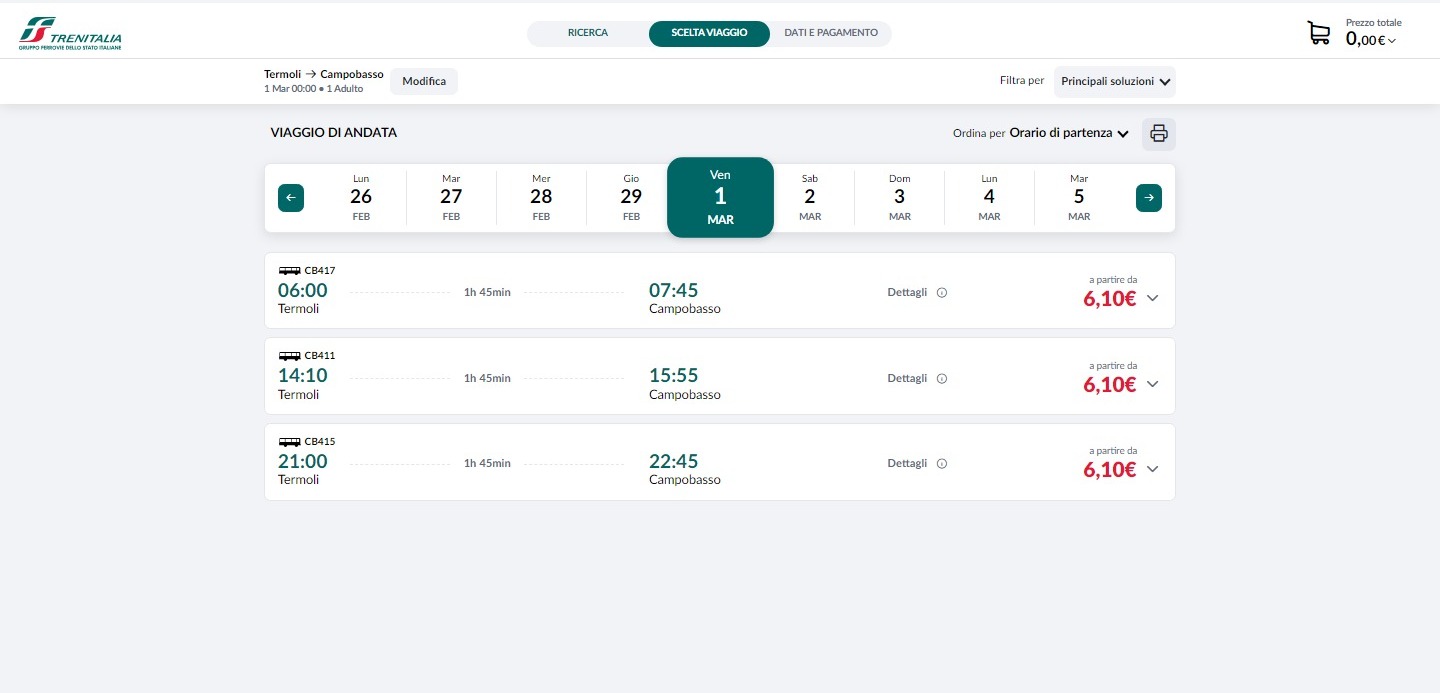Viewport: 1440px width, 693px height.
Task: Click the 6,10€ price on the 14:10 trip
Action: (1110, 384)
